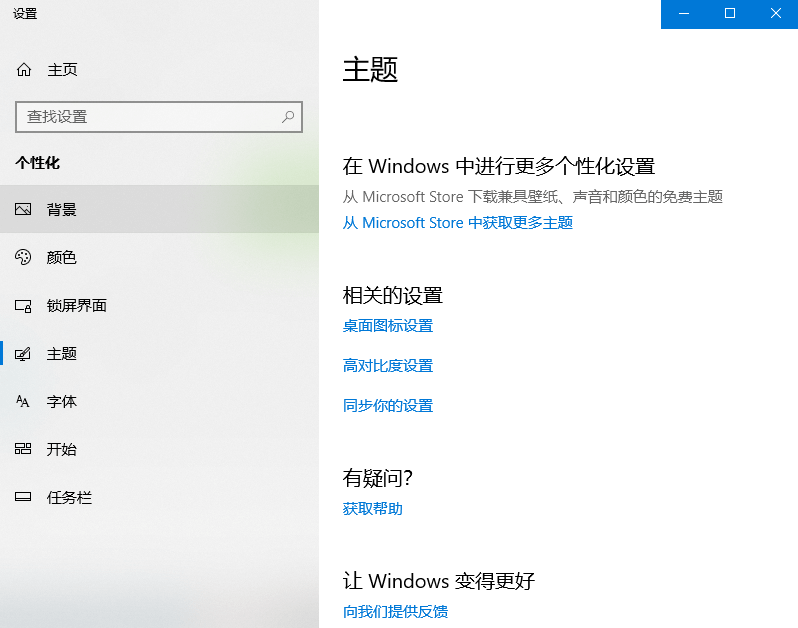Image resolution: width=798 pixels, height=628 pixels.
Task: Click the 背景 picture icon
Action: pos(23,209)
